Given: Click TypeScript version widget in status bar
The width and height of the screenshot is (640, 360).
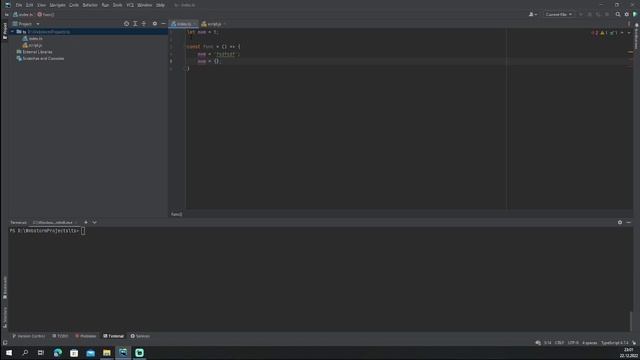Looking at the screenshot, I should [615, 343].
